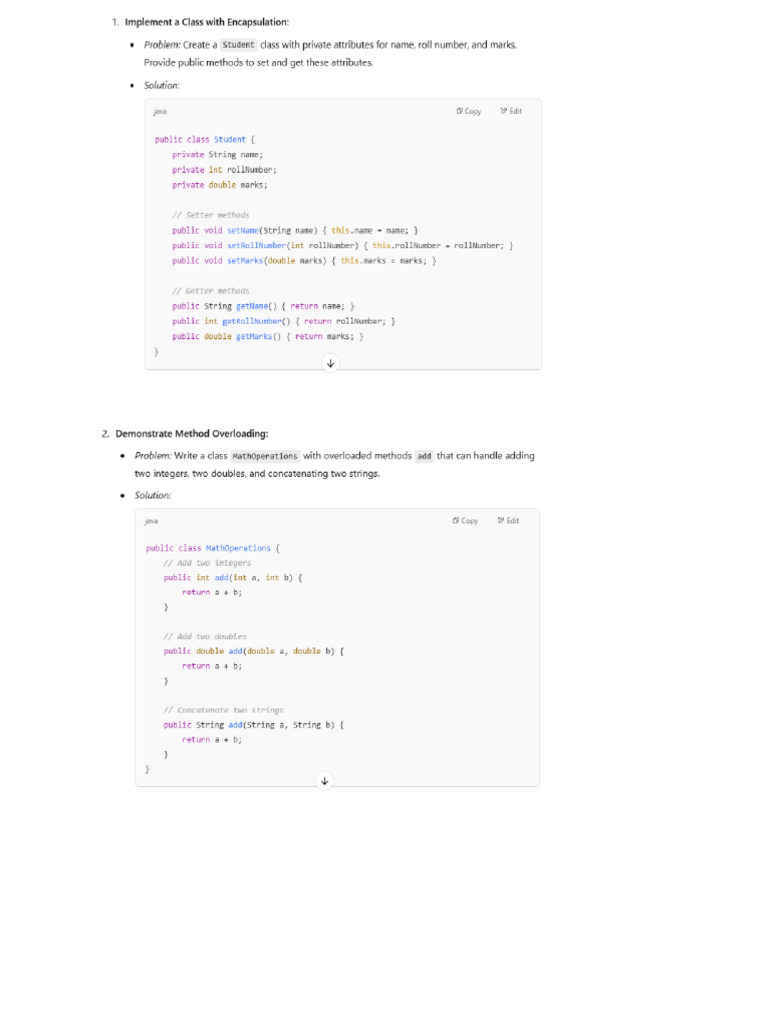Click the down arrow below MathOperations code
The image size is (768, 1024).
pyautogui.click(x=324, y=780)
